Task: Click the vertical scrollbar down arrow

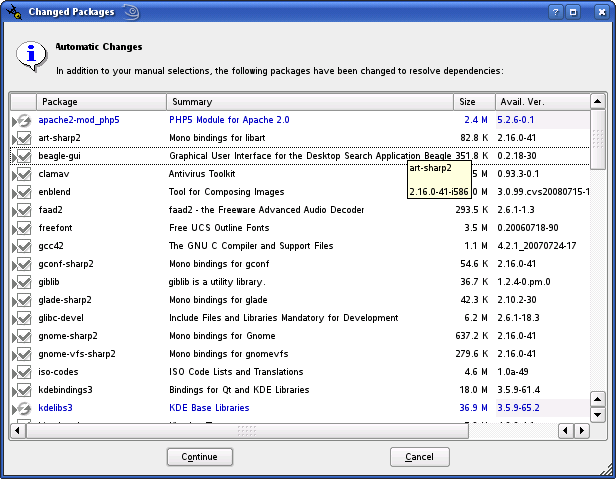Action: click(x=598, y=415)
